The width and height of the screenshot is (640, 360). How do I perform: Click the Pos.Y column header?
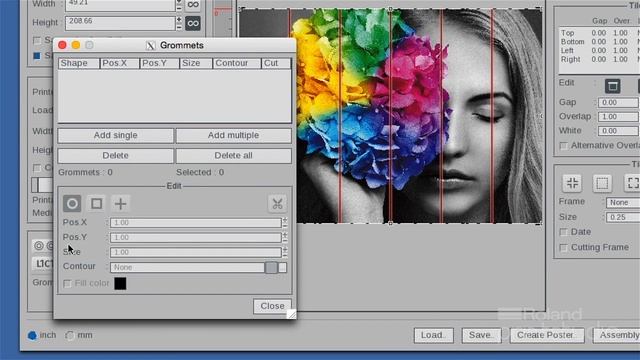click(159, 63)
